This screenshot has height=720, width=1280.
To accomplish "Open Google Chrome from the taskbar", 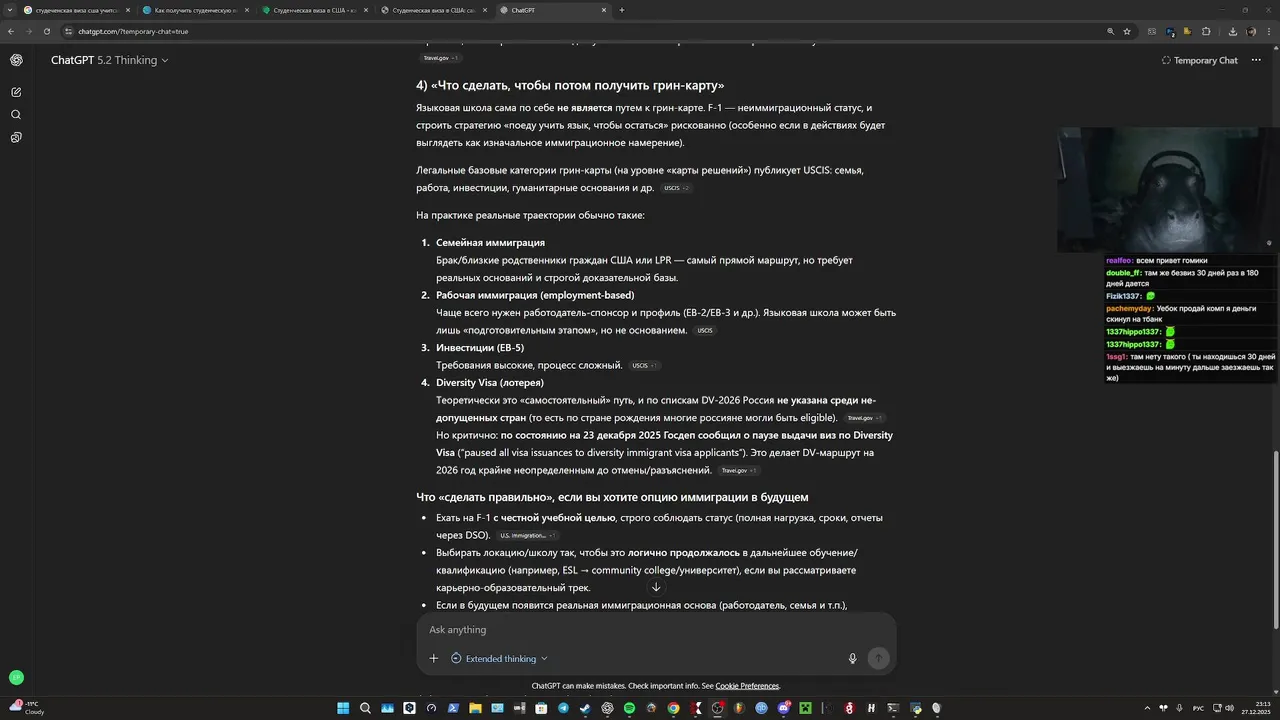I will 673,708.
